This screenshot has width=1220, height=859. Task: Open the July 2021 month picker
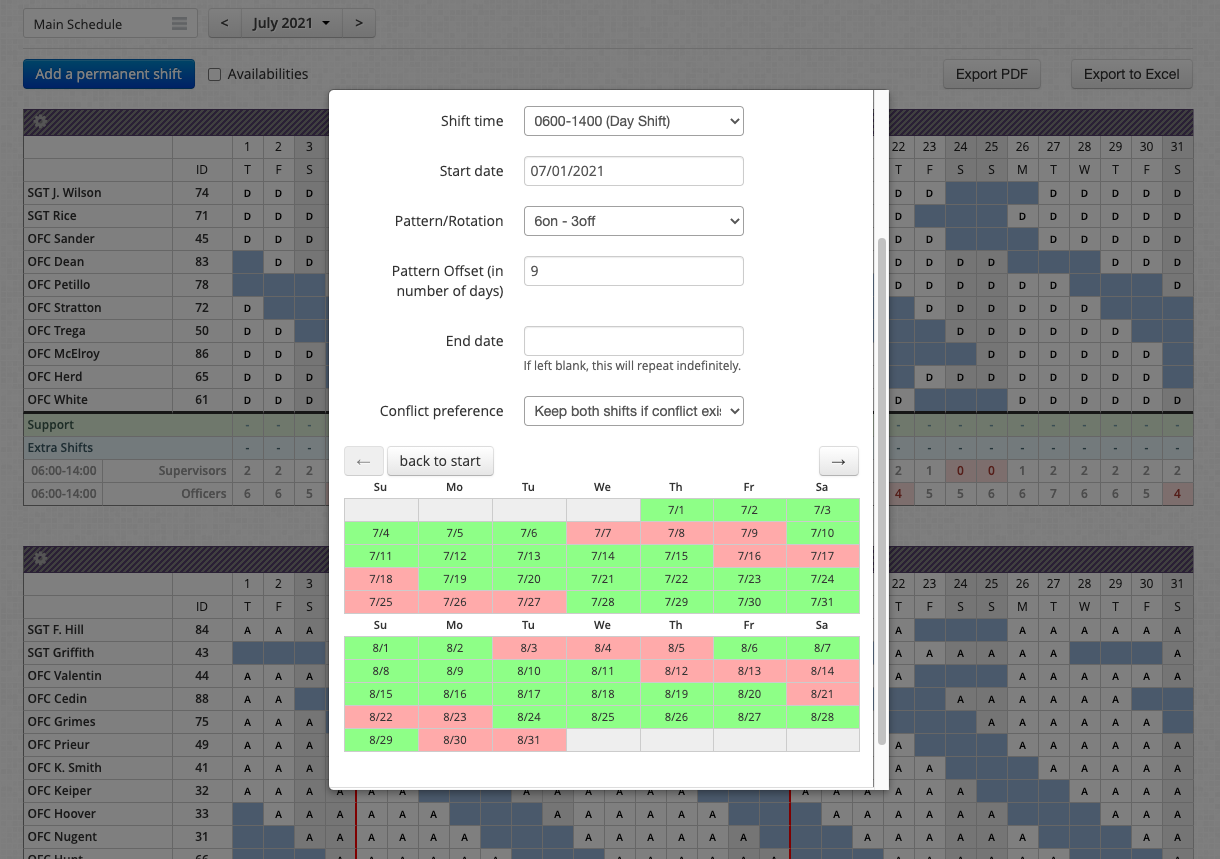[x=291, y=22]
